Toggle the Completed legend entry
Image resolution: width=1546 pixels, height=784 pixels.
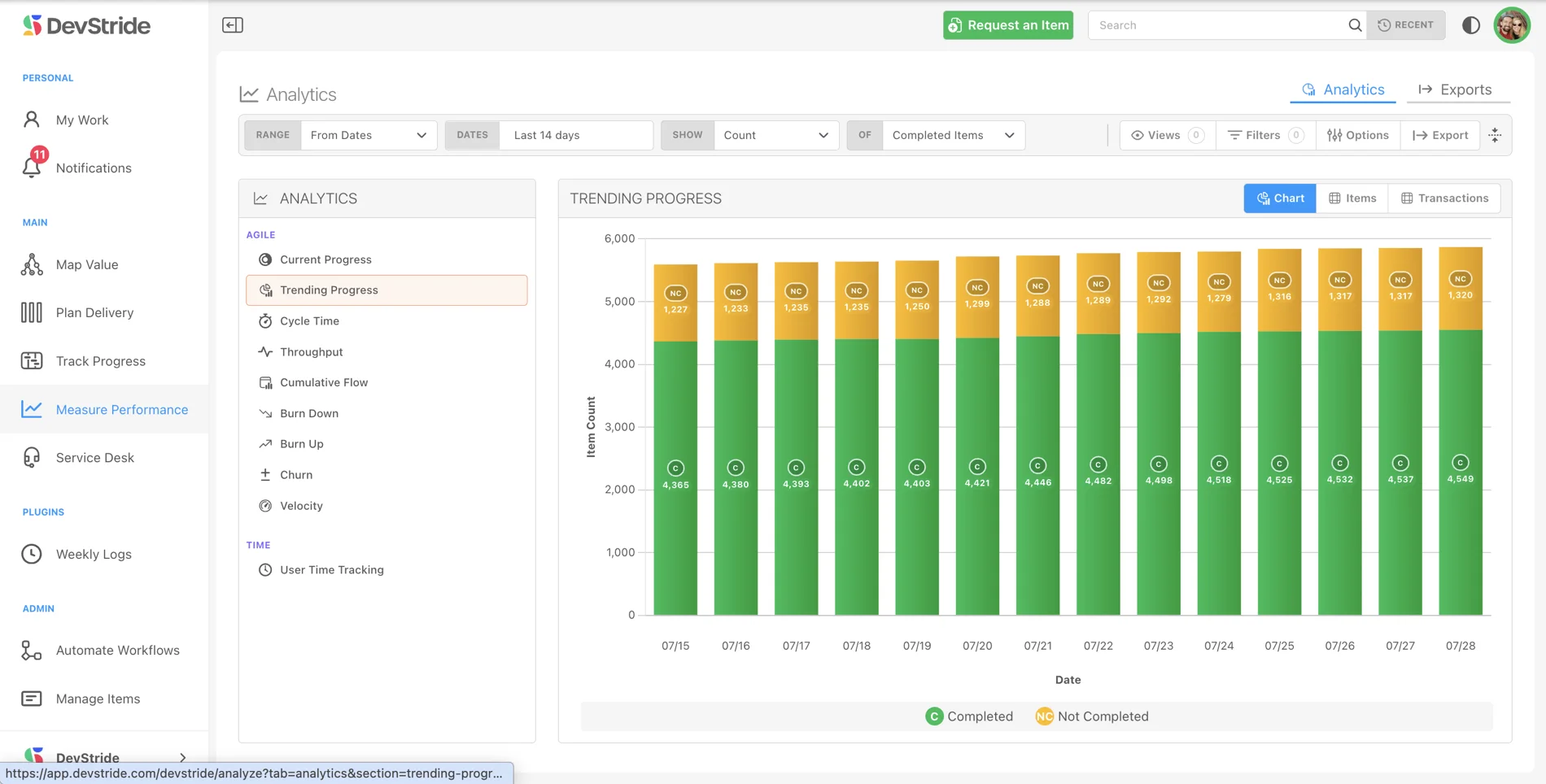coord(969,716)
